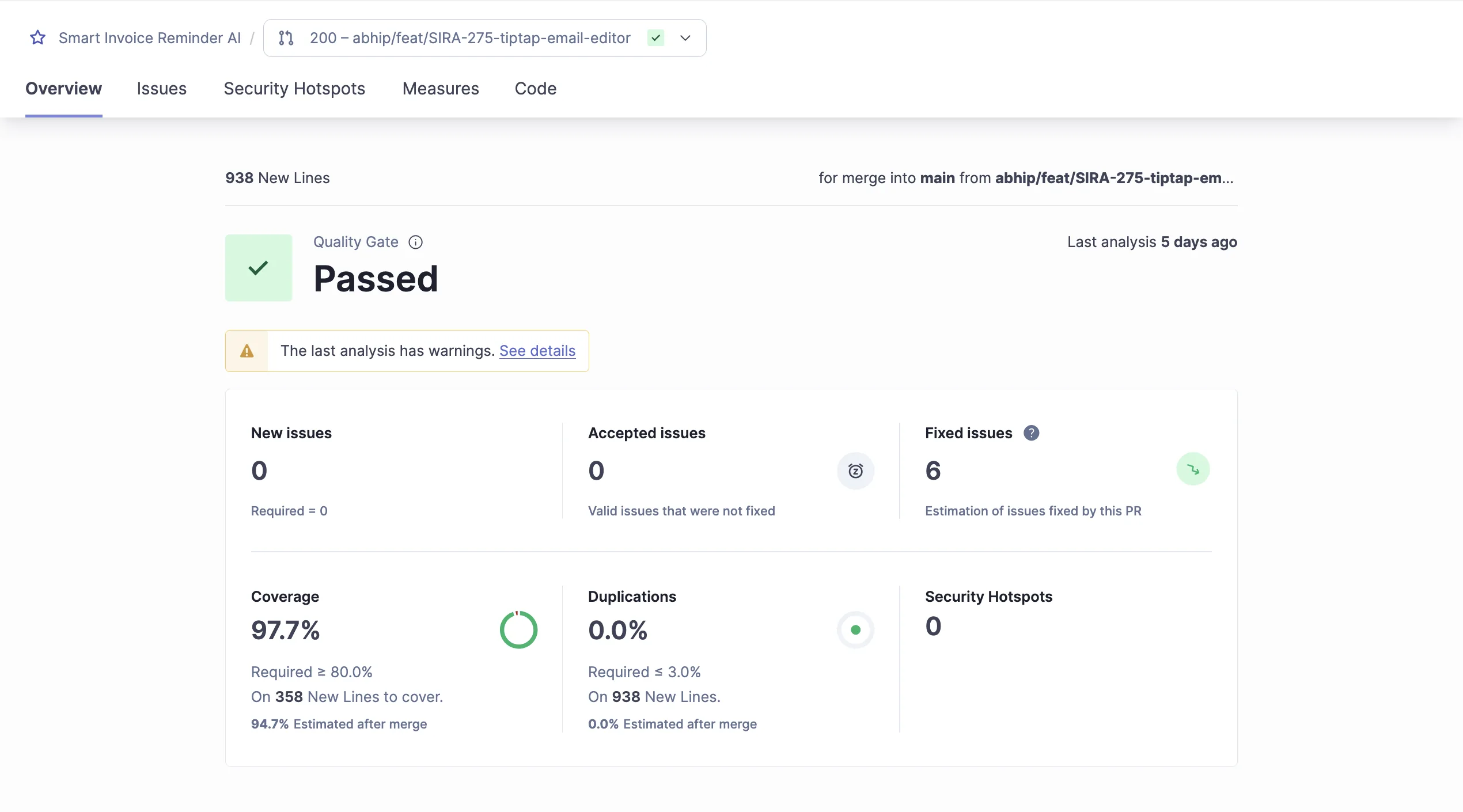Click the duplications green dot indicator
The height and width of the screenshot is (812, 1463).
click(x=855, y=630)
